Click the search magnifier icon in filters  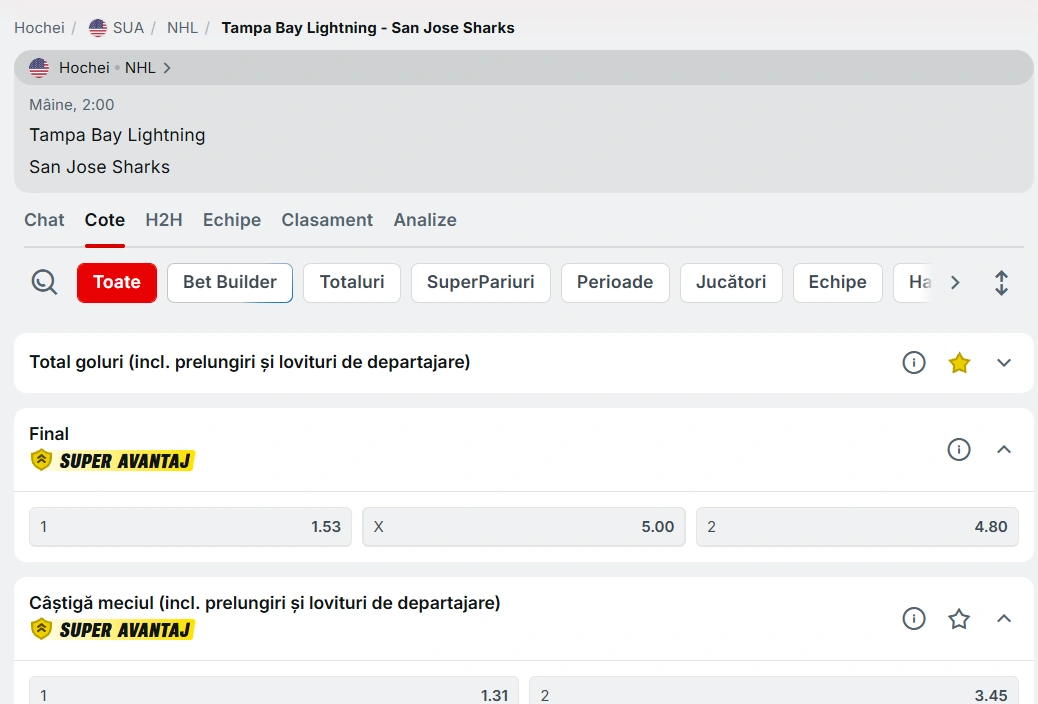pyautogui.click(x=44, y=283)
